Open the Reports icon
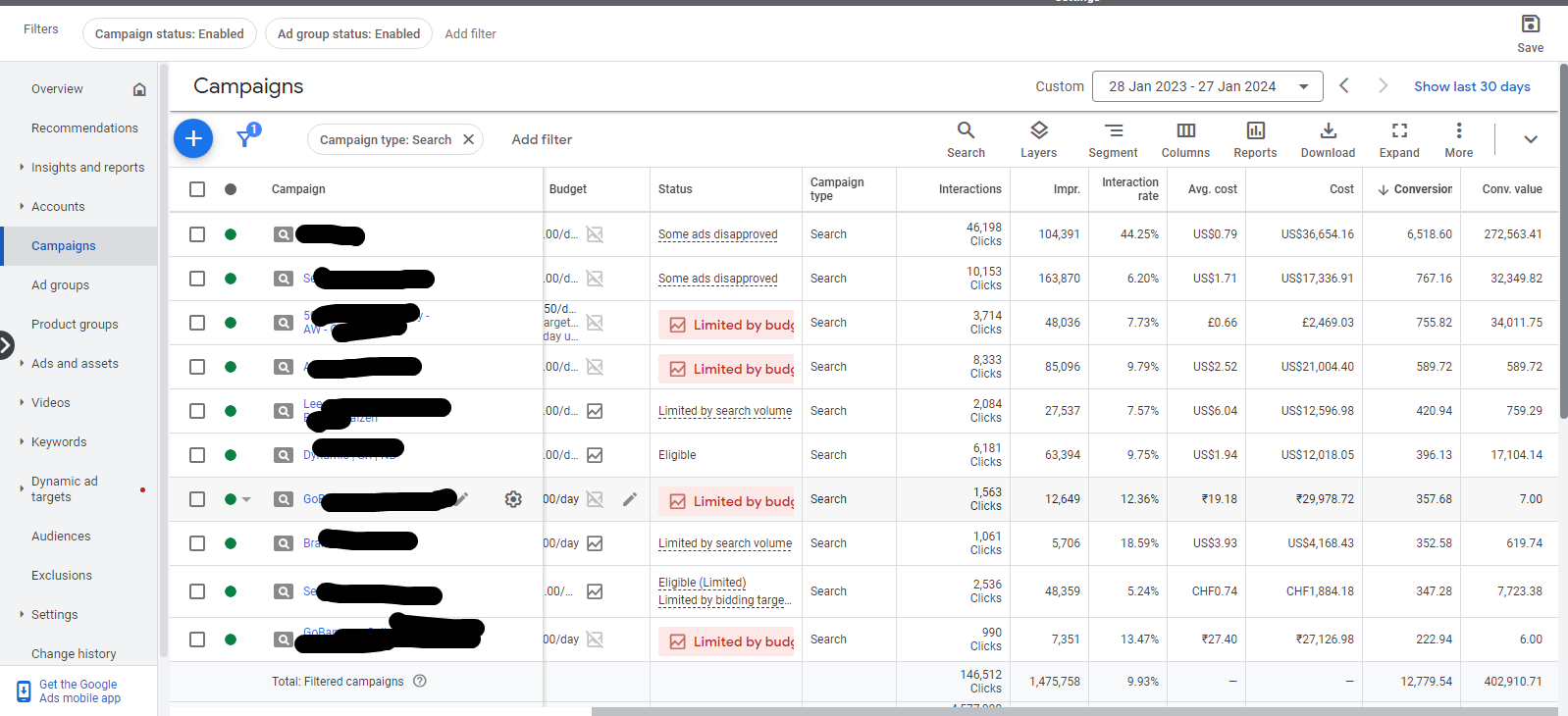Image resolution: width=1568 pixels, height=716 pixels. click(1255, 139)
